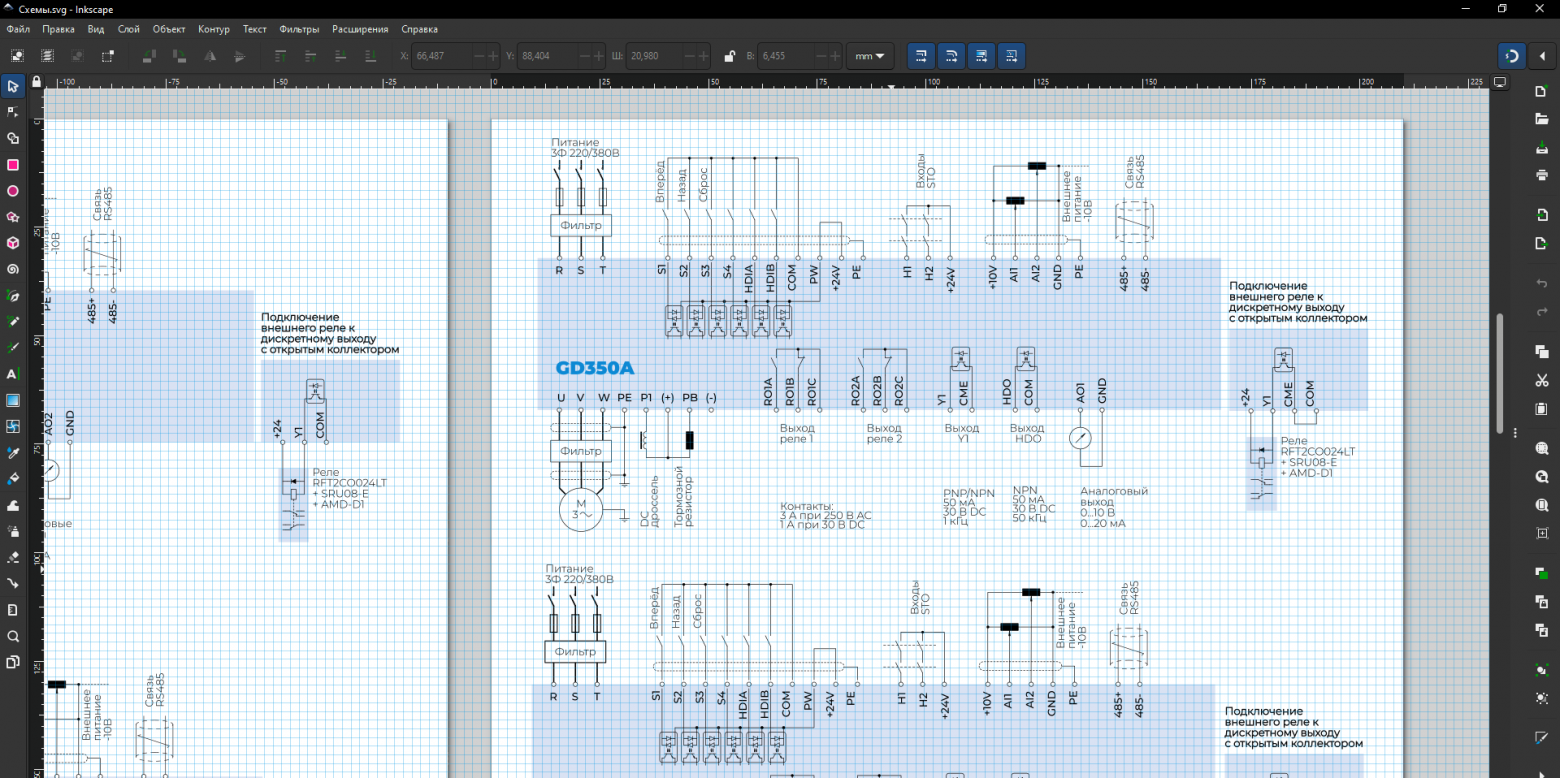Select the Gradient tool

coord(13,400)
